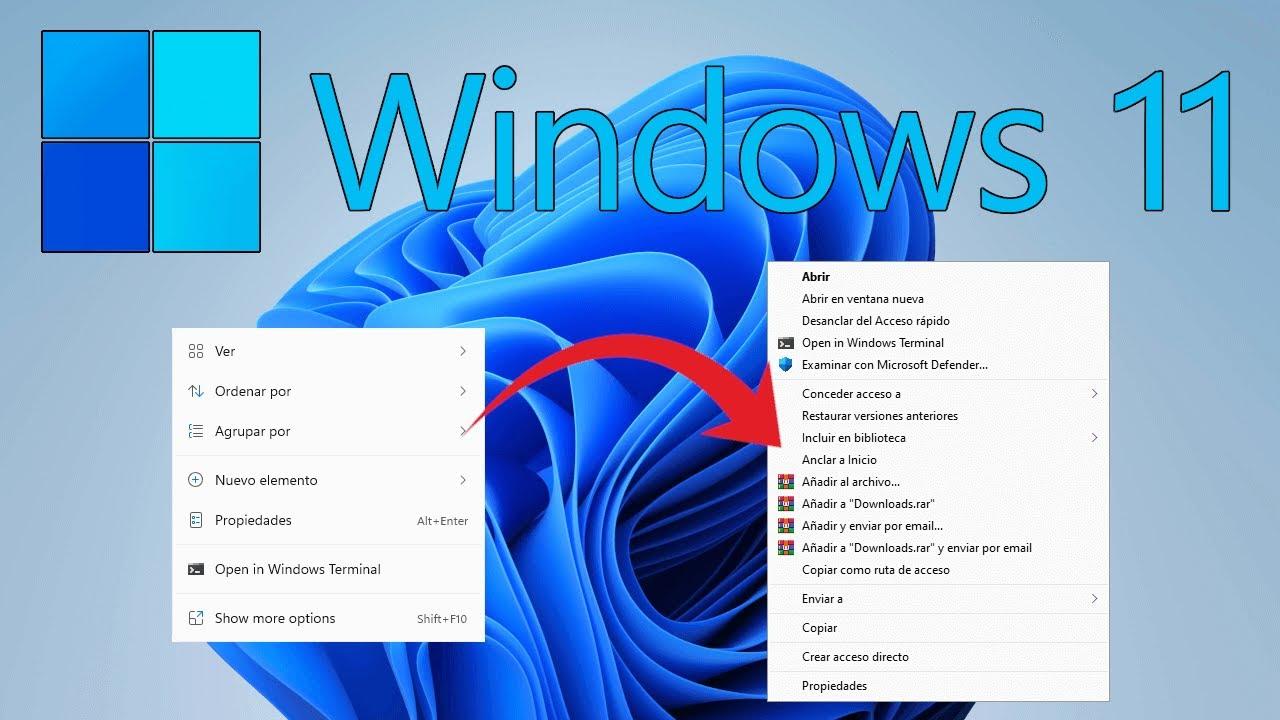The image size is (1280, 720).
Task: Click the WinRAR icon next to "Añadir a Downloads.rar"
Action: pyautogui.click(x=786, y=503)
